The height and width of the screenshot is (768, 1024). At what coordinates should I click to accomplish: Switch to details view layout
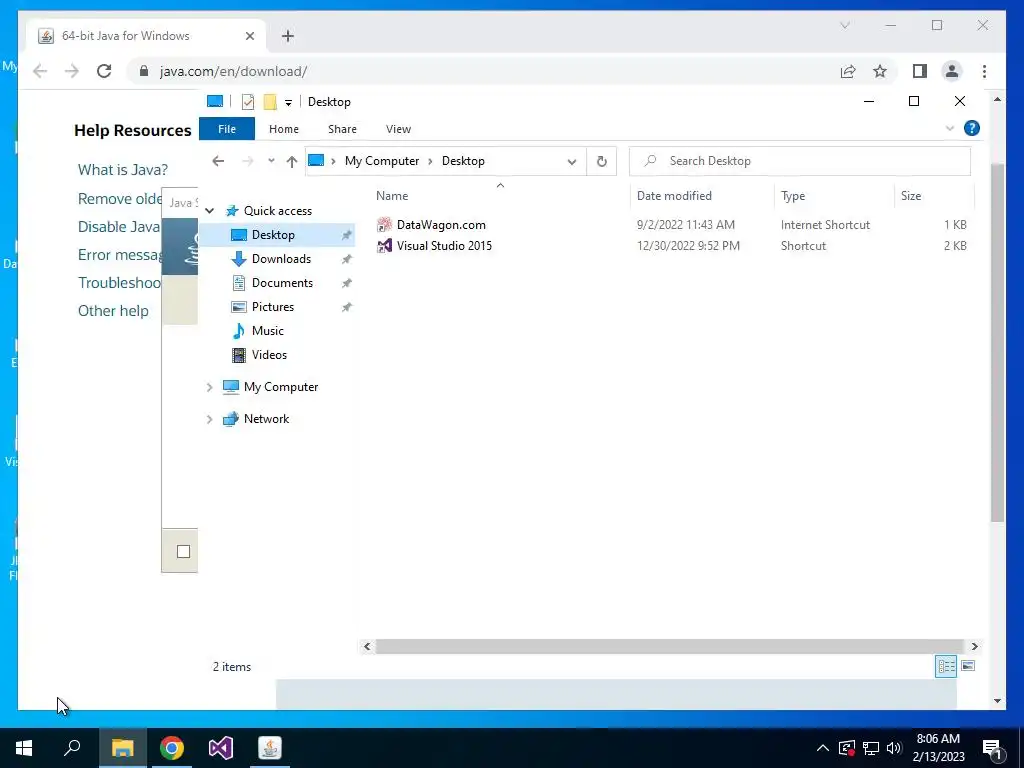(x=946, y=666)
